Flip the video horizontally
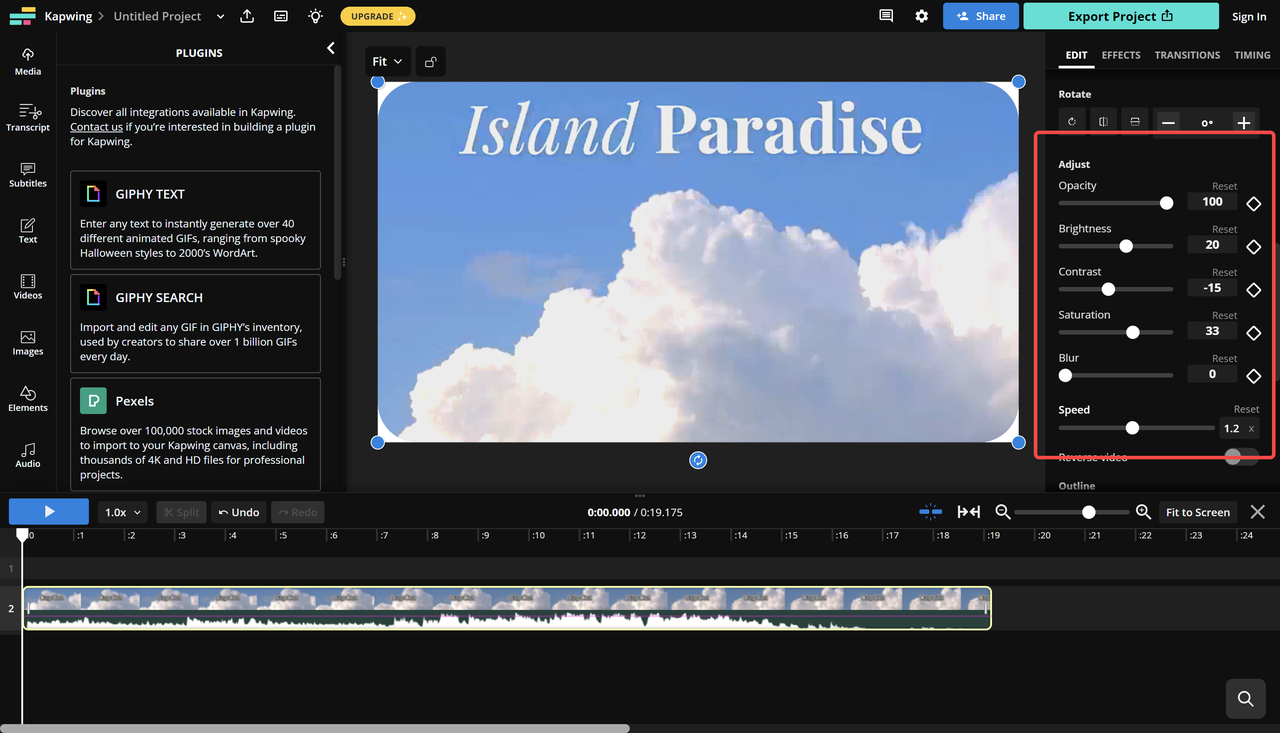This screenshot has width=1280, height=733. [1103, 120]
